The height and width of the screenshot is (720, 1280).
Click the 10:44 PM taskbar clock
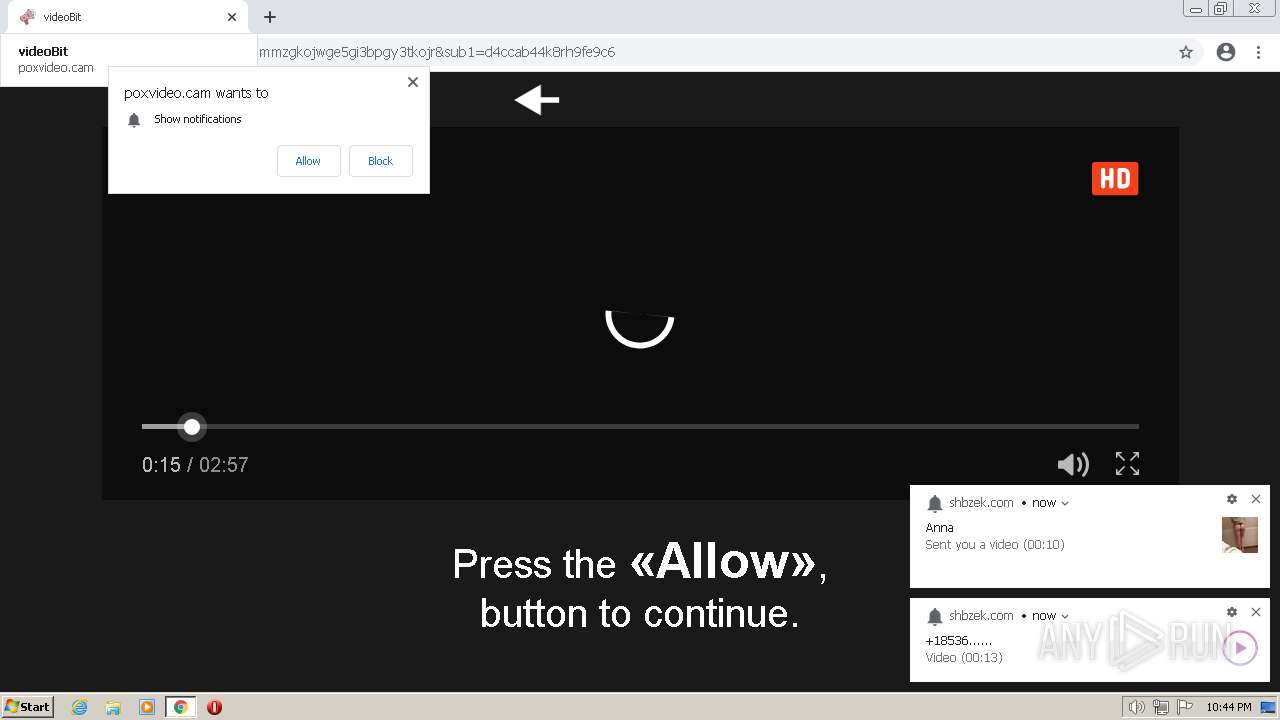(x=1229, y=707)
